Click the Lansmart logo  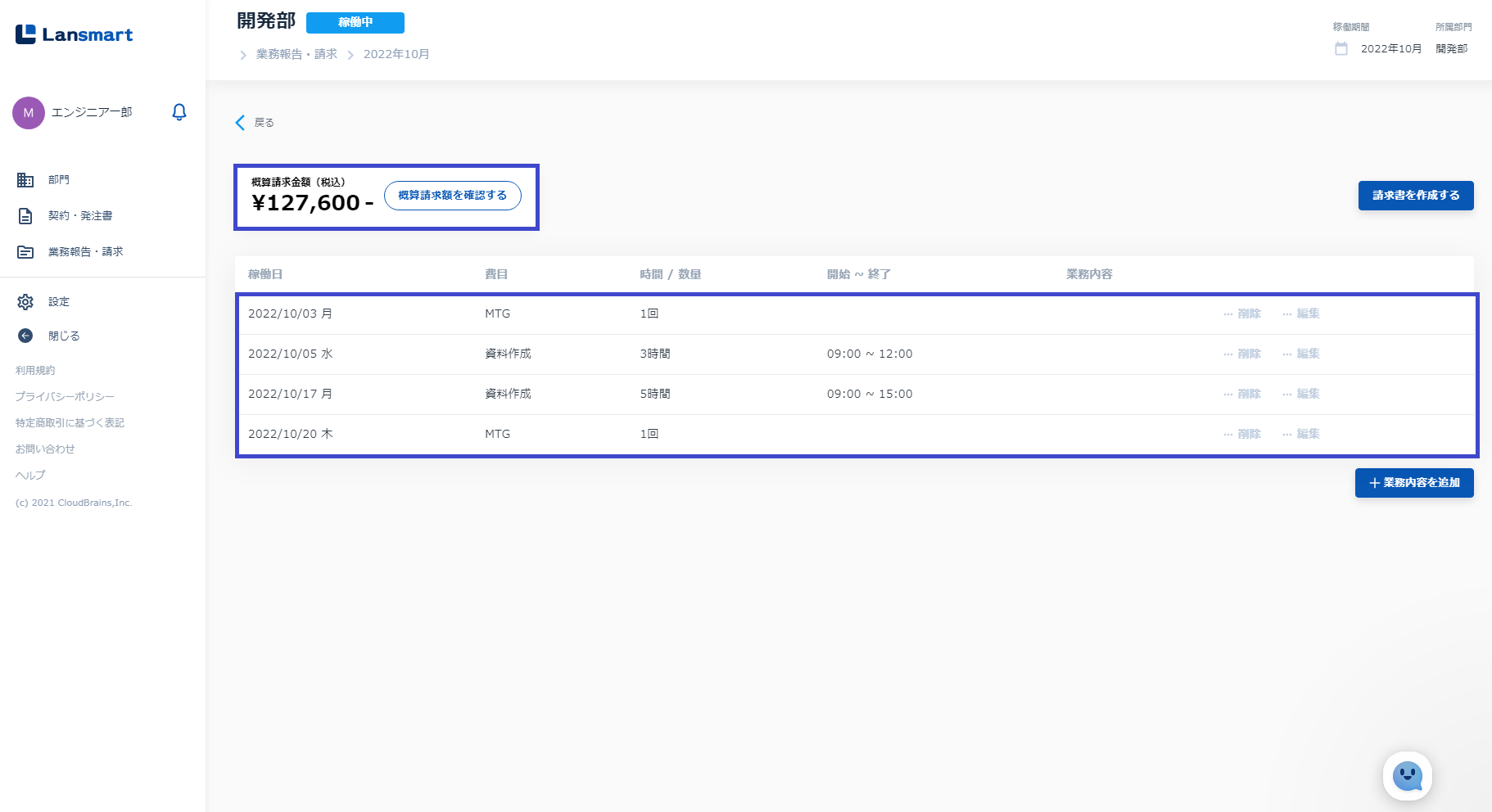pyautogui.click(x=74, y=34)
